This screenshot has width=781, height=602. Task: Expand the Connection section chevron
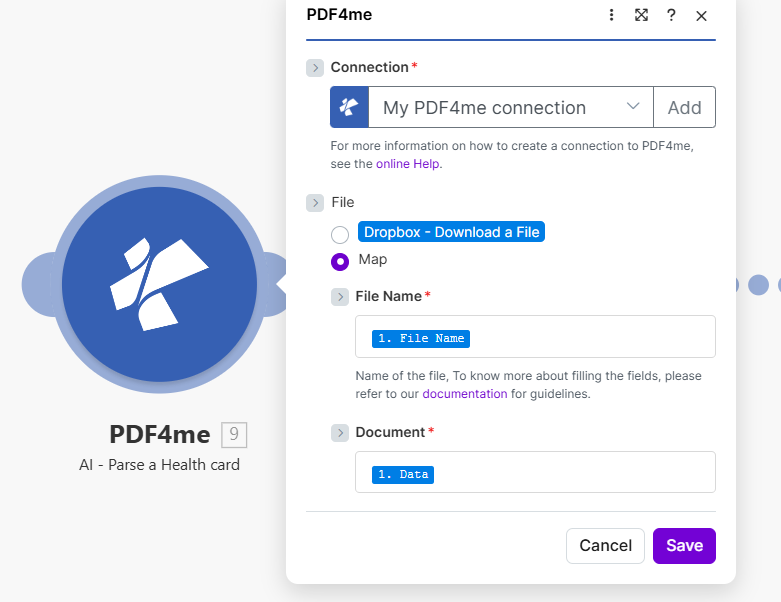point(315,68)
